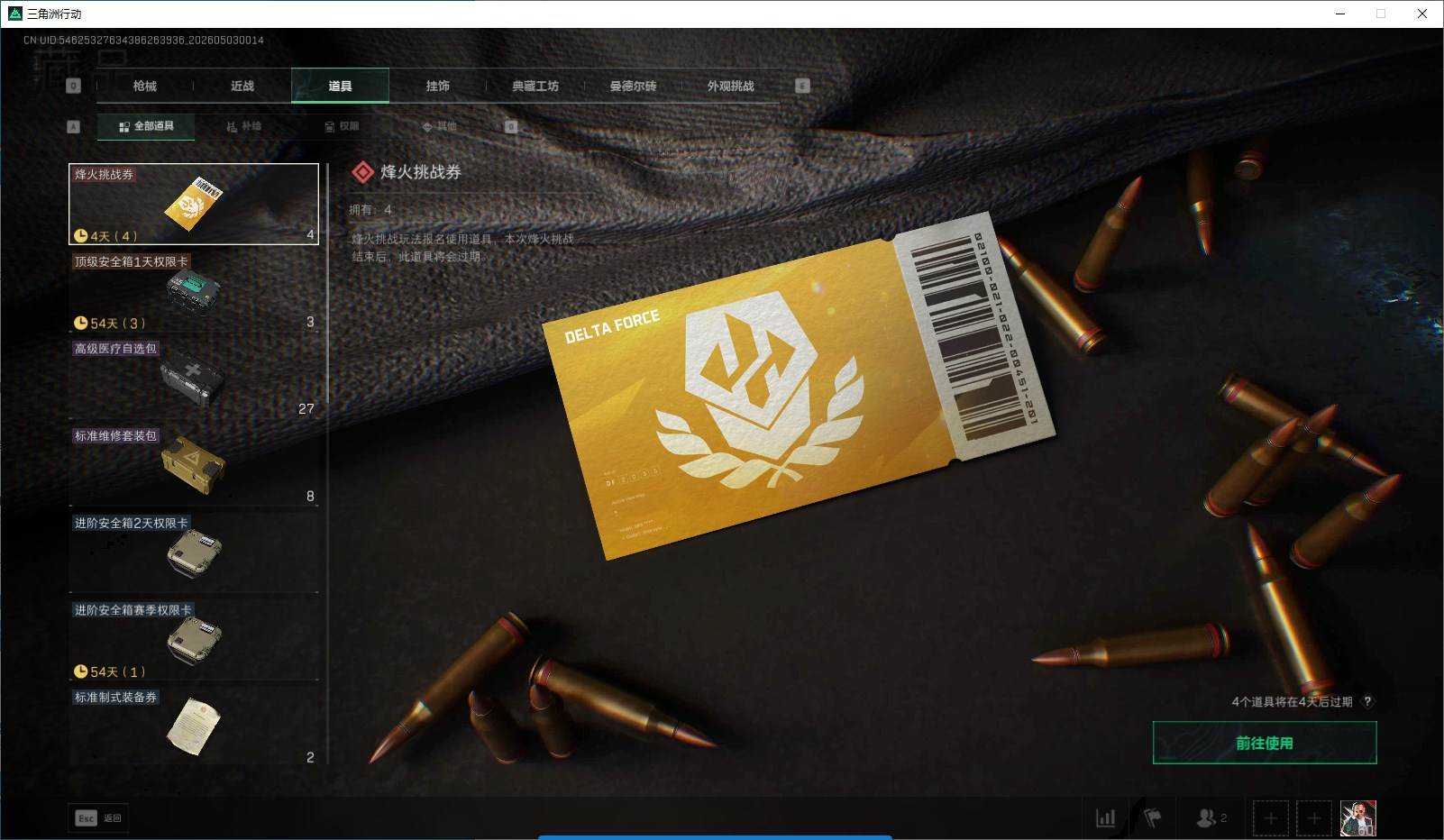The width and height of the screenshot is (1444, 840).
Task: Switch to the 典藏工坊 tab
Action: click(535, 86)
